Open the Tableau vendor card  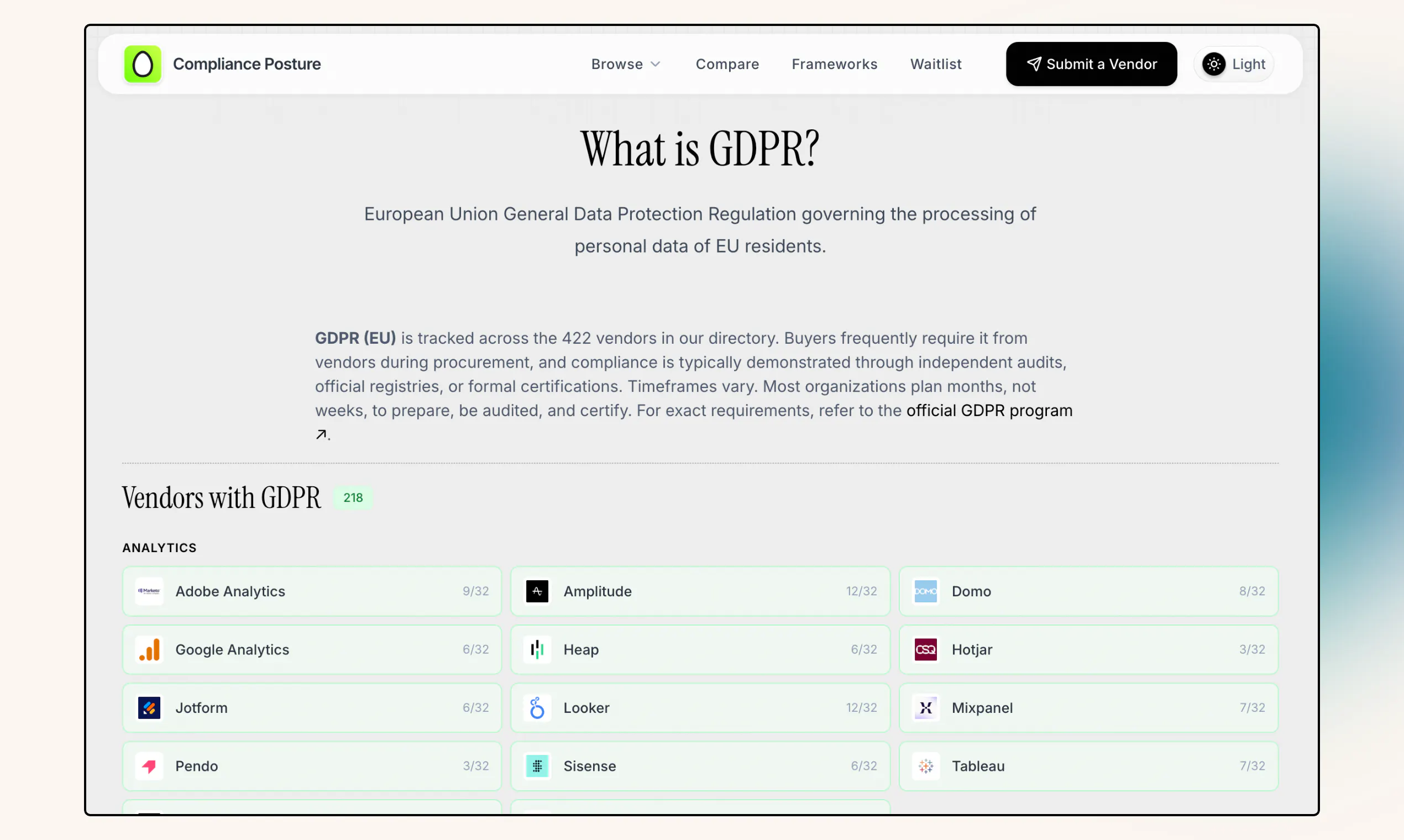click(1088, 766)
